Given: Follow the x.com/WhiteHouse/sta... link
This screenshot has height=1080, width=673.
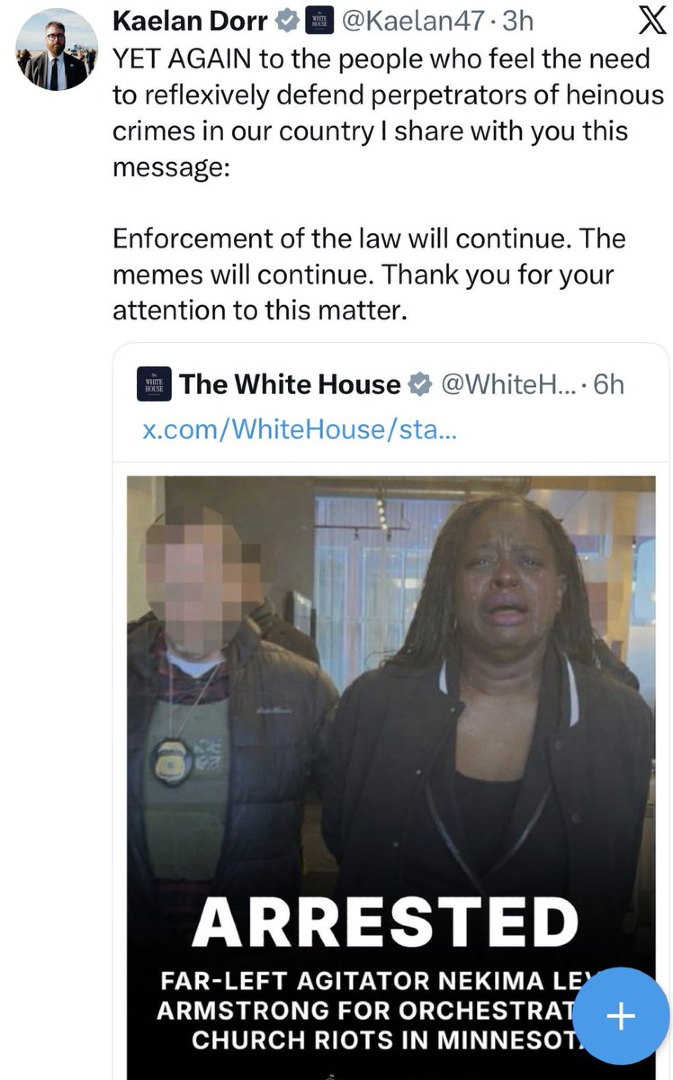Looking at the screenshot, I should [299, 429].
